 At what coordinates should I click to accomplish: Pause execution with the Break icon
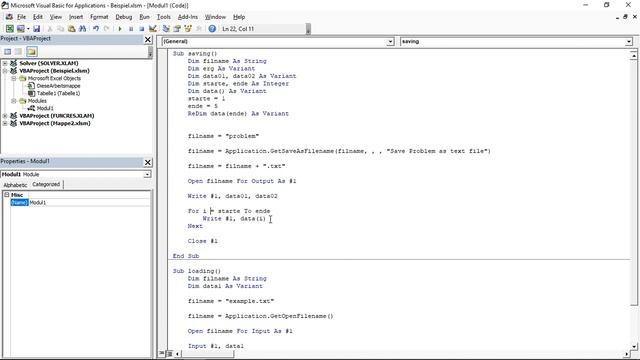coord(131,29)
